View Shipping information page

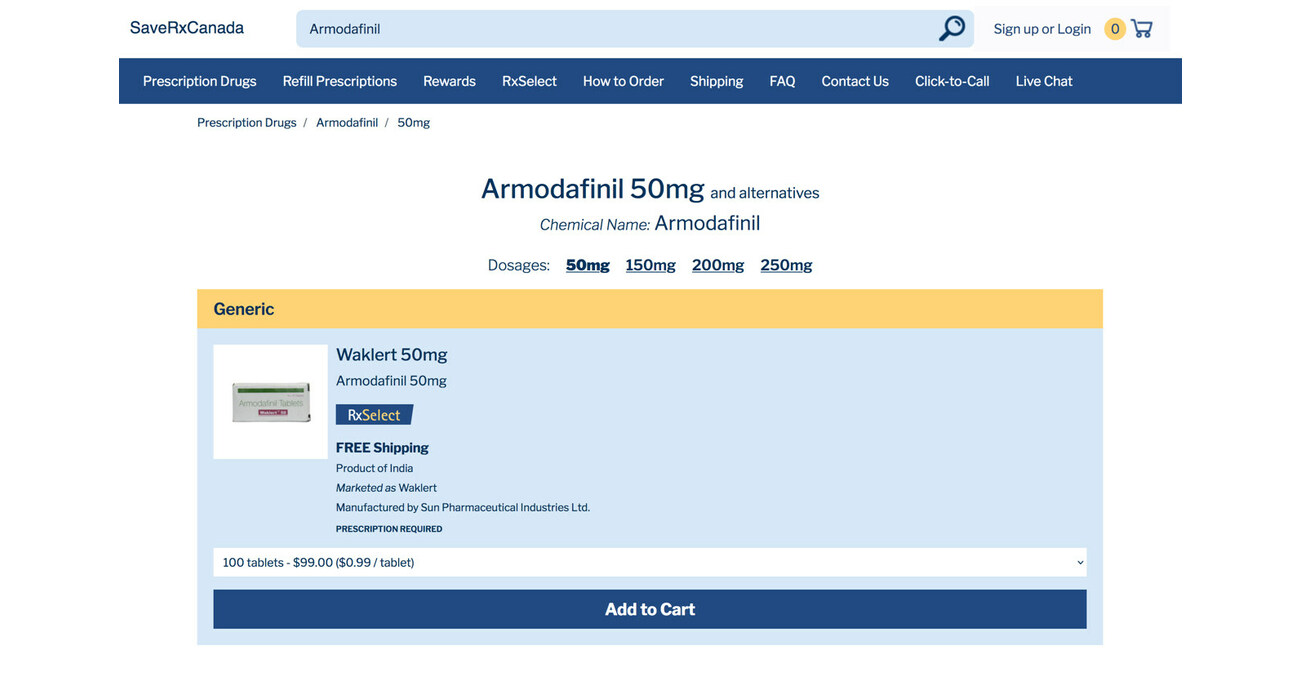click(x=716, y=81)
